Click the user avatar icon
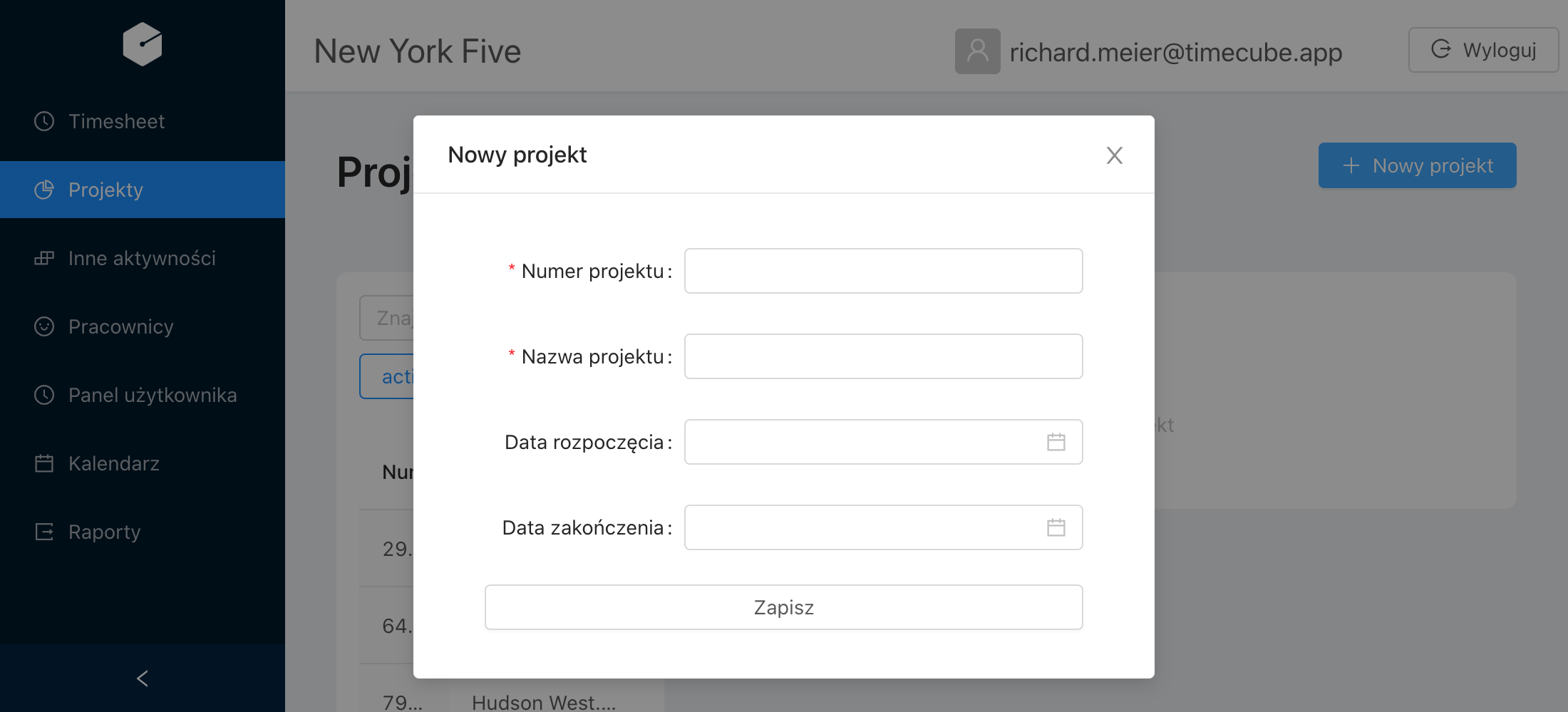Screen dimensions: 1568x712 coord(977,51)
